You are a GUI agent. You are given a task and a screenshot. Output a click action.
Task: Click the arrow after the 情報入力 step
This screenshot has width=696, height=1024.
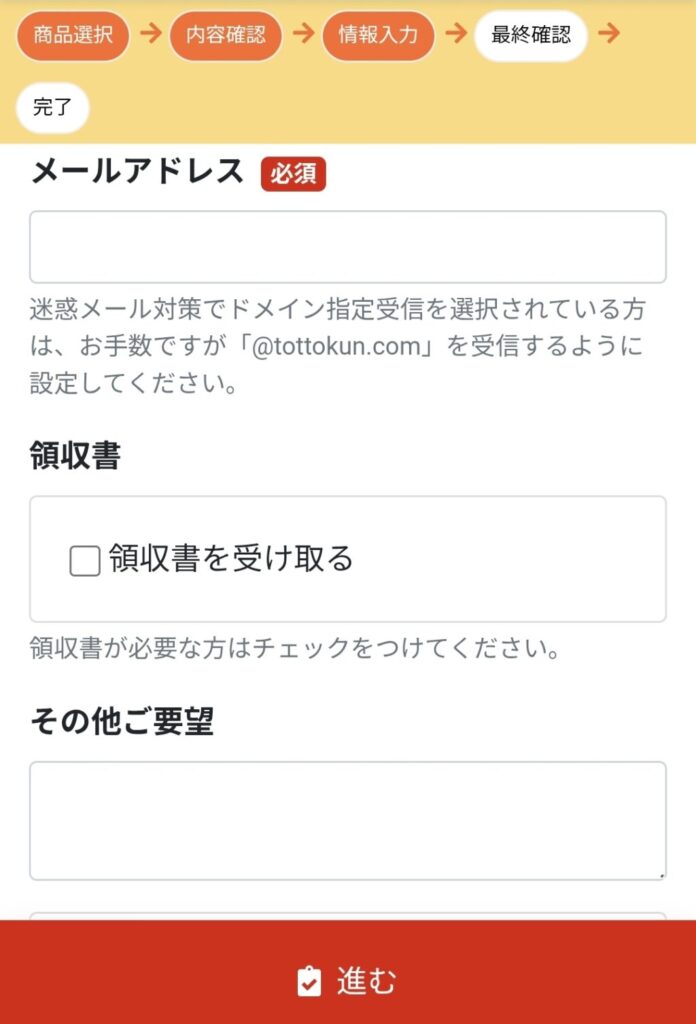pos(455,35)
